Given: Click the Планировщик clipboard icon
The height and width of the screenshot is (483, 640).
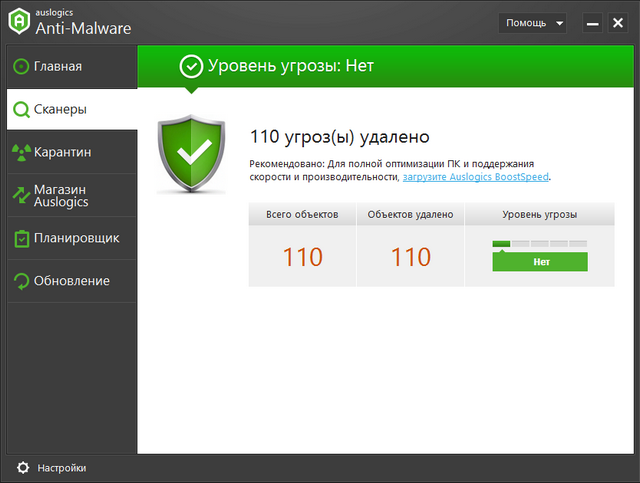Looking at the screenshot, I should [20, 239].
